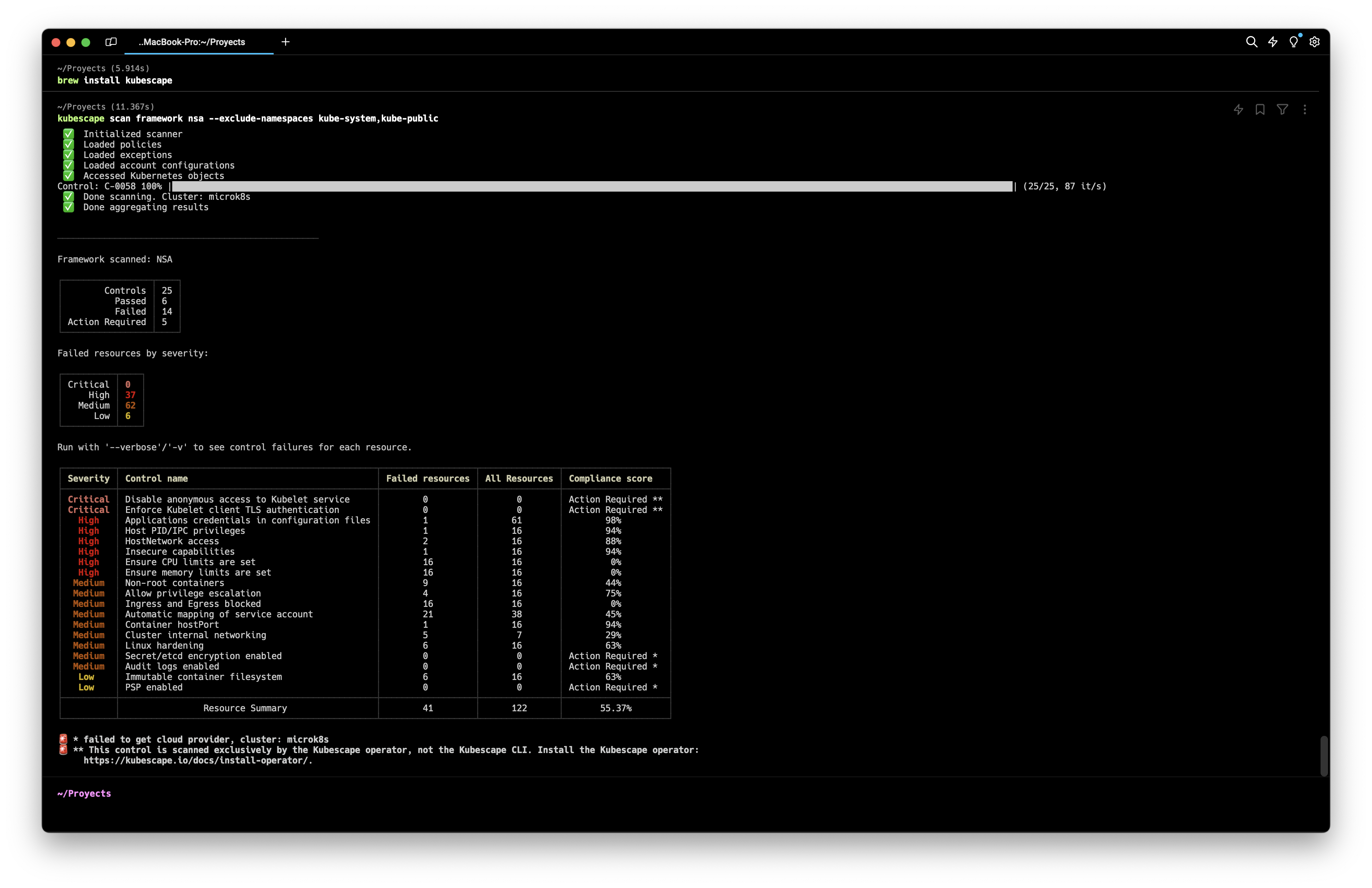The image size is (1372, 888).
Task: Click 'HostNetwork access' control name
Action: pyautogui.click(x=172, y=542)
